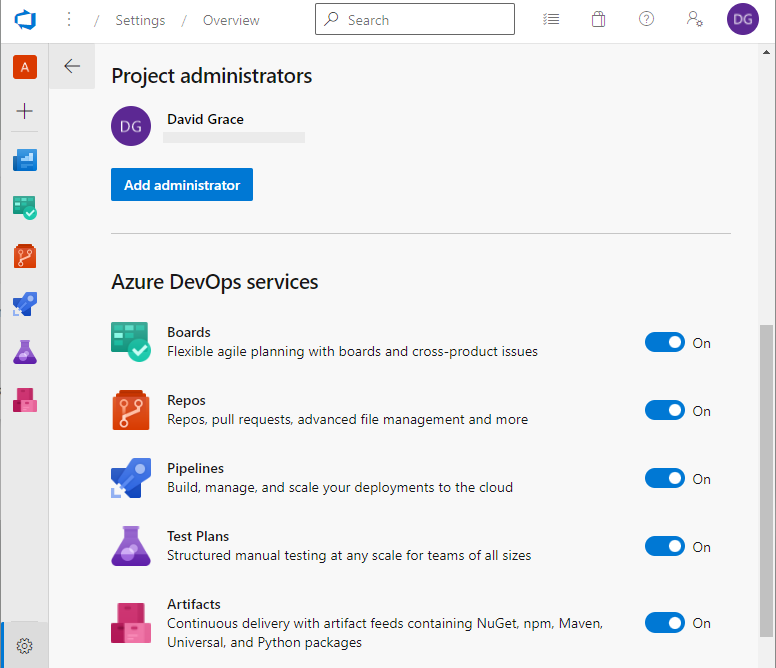Screen dimensions: 776x668
Task: Turn off the Boards service toggle
Action: coord(665,342)
